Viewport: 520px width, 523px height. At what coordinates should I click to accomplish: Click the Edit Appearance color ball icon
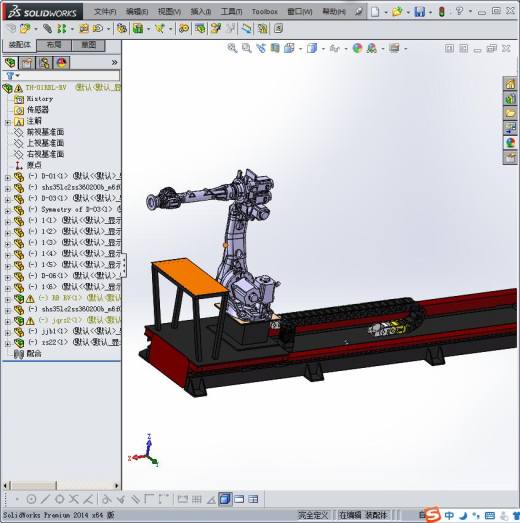[357, 48]
